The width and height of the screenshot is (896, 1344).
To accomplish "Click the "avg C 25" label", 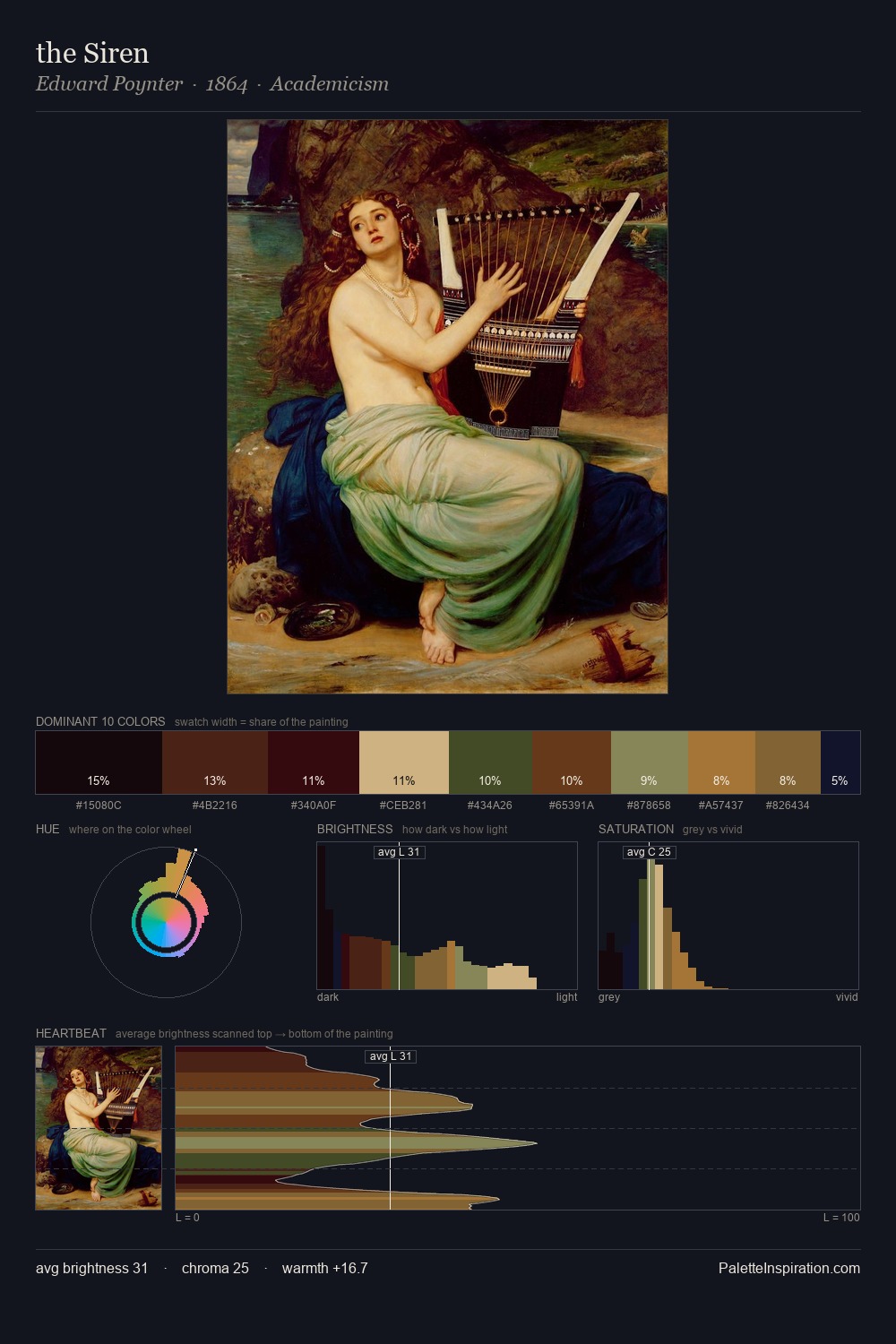I will coord(649,852).
